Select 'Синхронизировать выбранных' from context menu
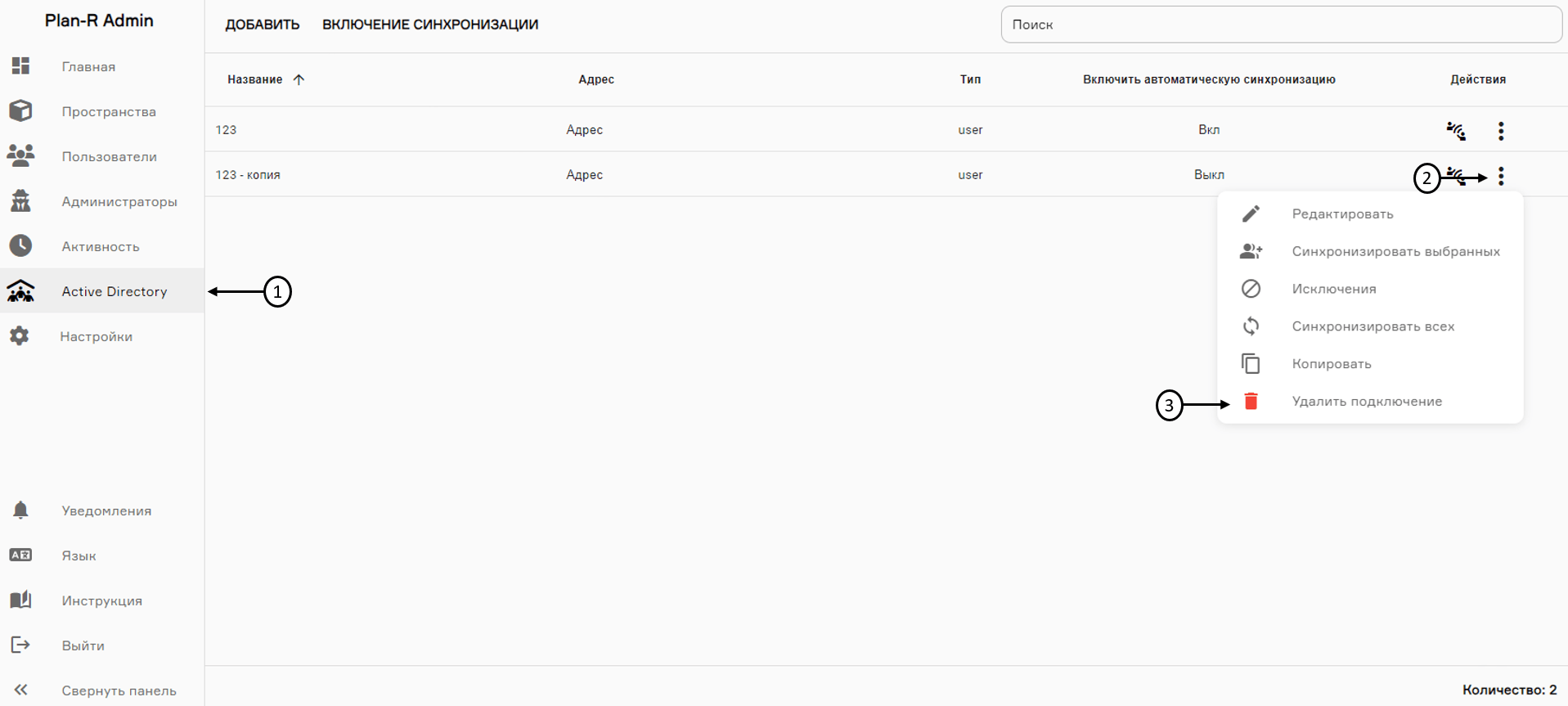Viewport: 1568px width, 706px height. (x=1395, y=252)
